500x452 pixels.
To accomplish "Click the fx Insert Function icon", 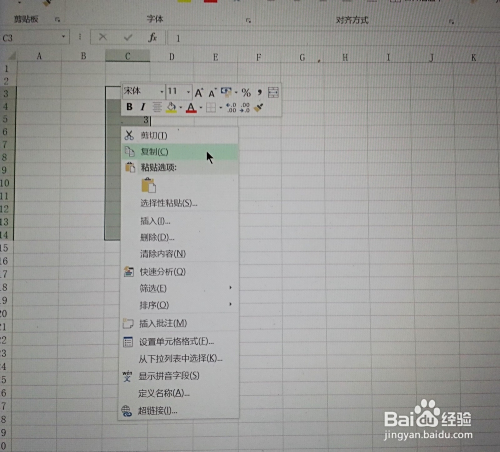I will tap(152, 37).
